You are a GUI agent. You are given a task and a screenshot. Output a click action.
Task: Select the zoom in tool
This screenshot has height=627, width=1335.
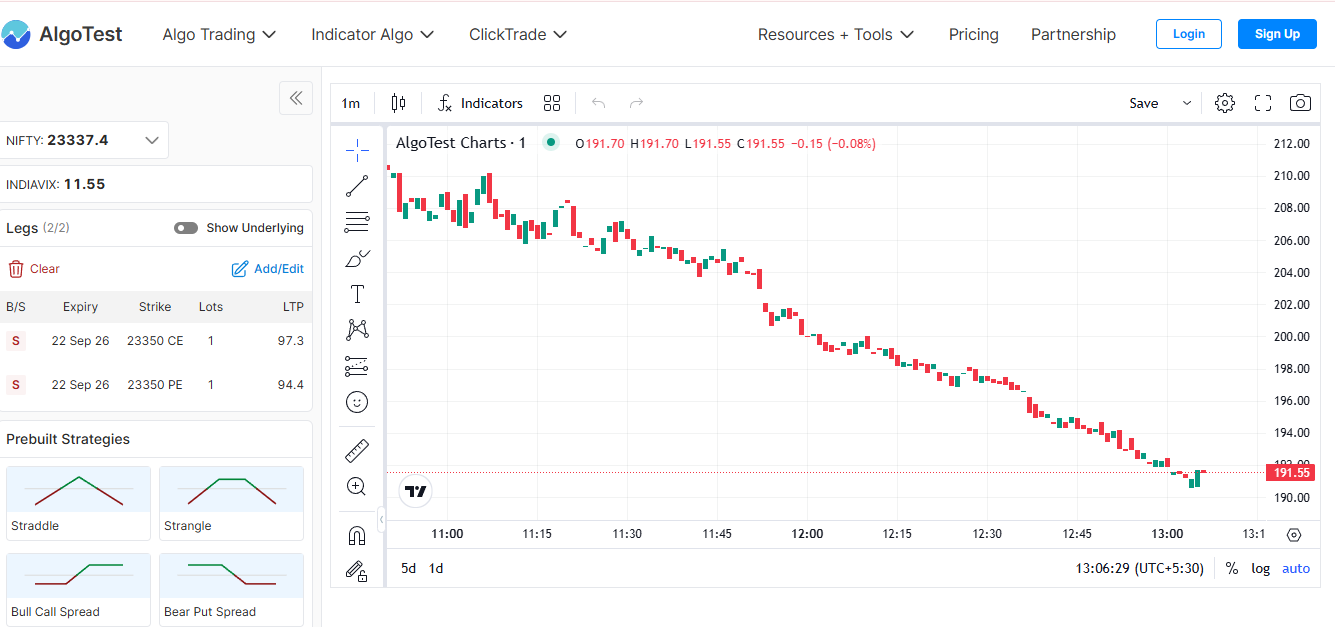(x=357, y=487)
